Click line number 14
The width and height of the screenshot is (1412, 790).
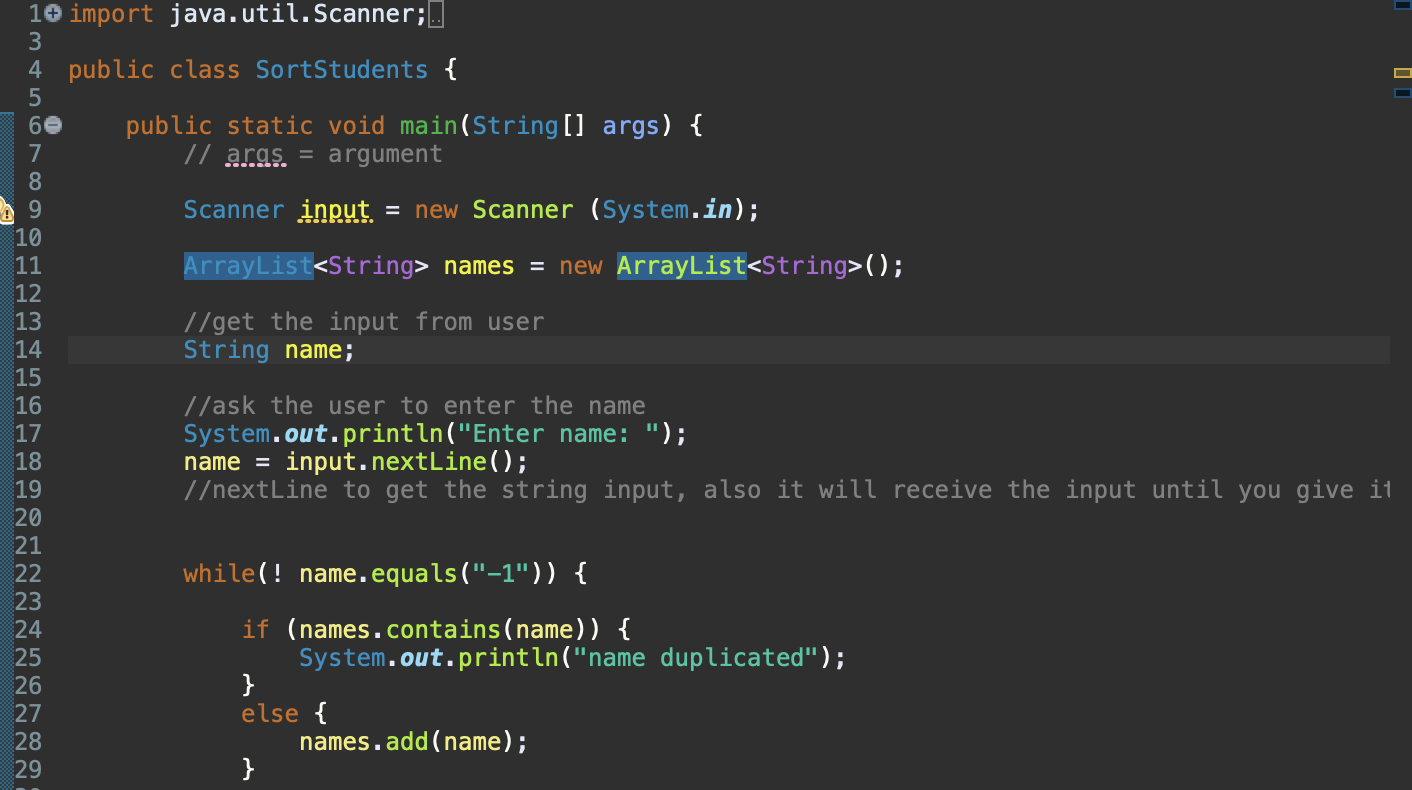point(29,349)
